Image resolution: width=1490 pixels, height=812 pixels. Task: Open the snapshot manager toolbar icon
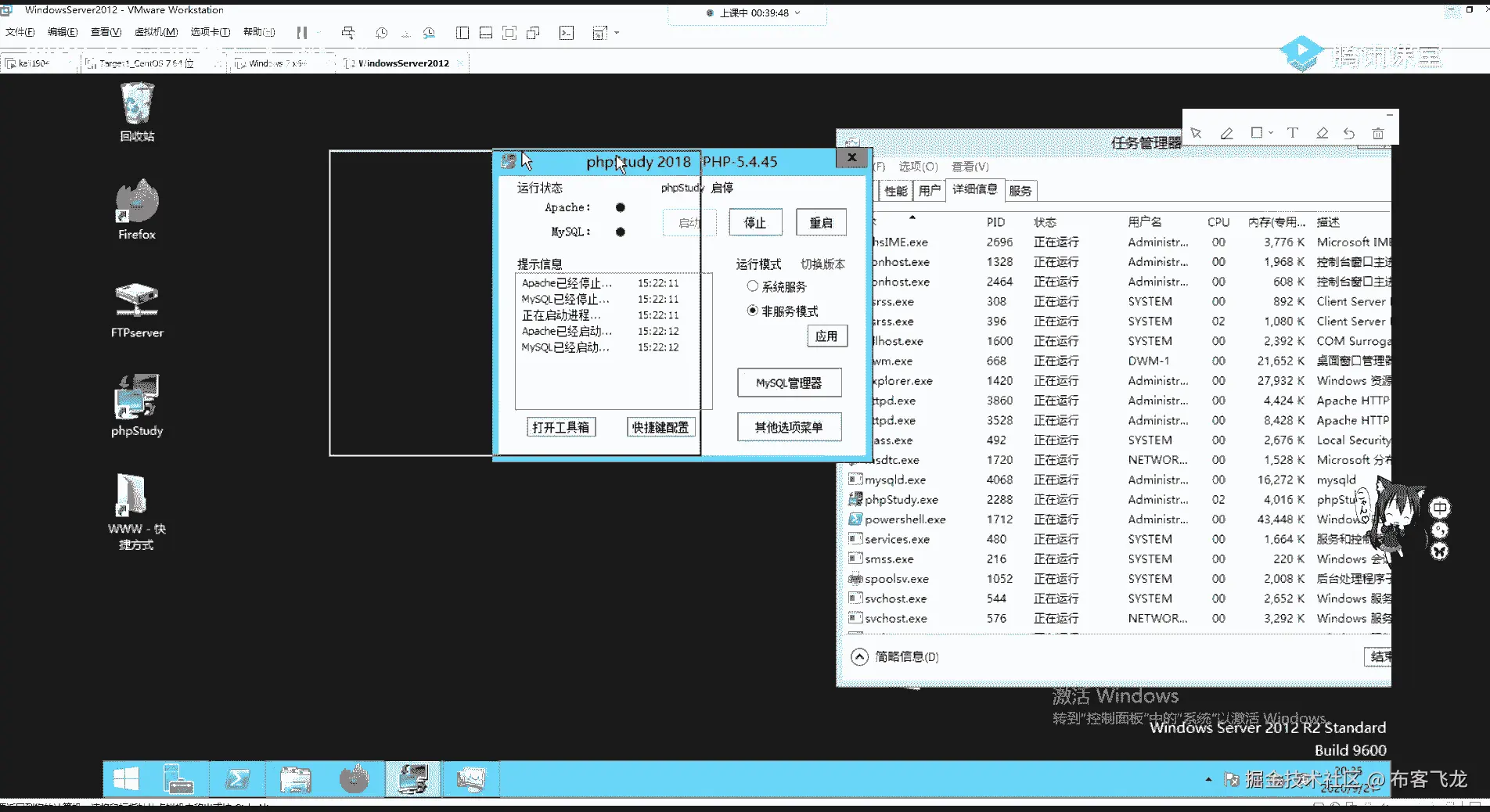tap(429, 33)
